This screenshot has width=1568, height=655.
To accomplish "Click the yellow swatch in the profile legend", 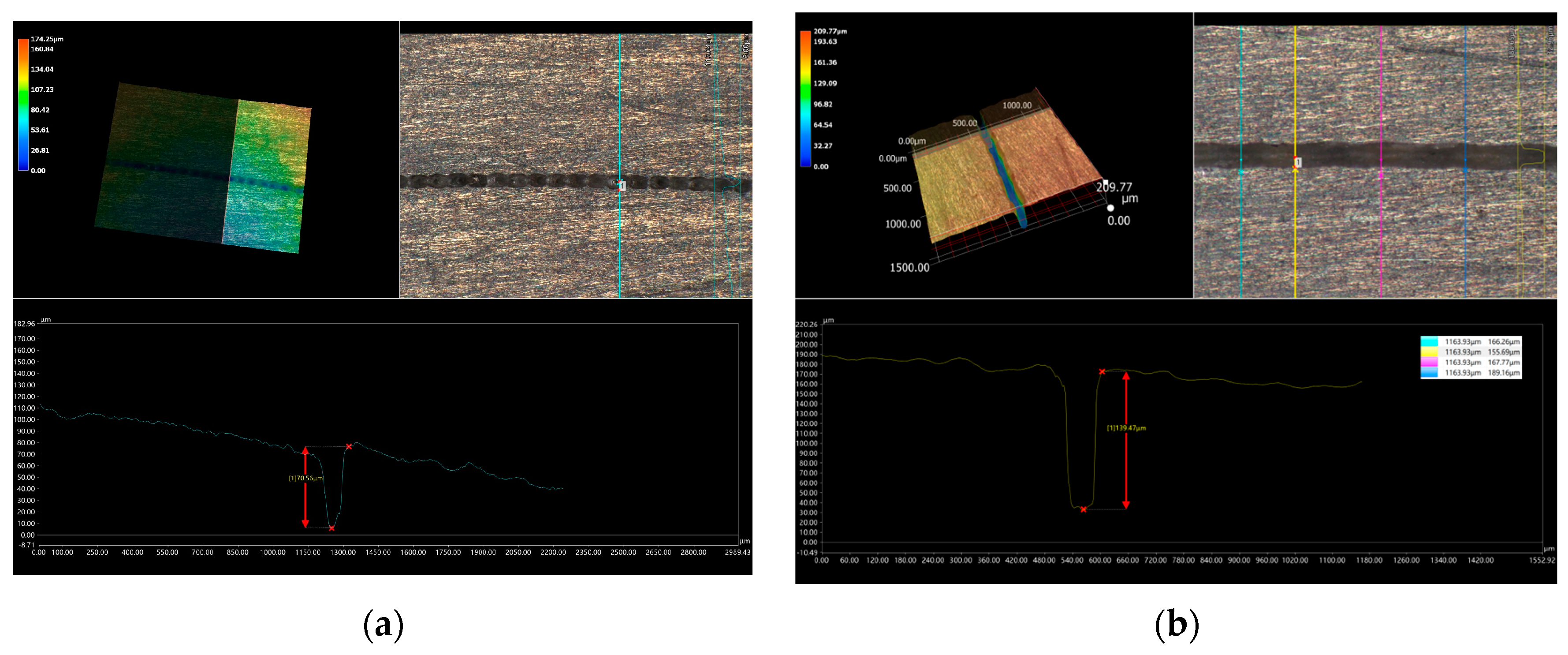I will coord(1429,352).
